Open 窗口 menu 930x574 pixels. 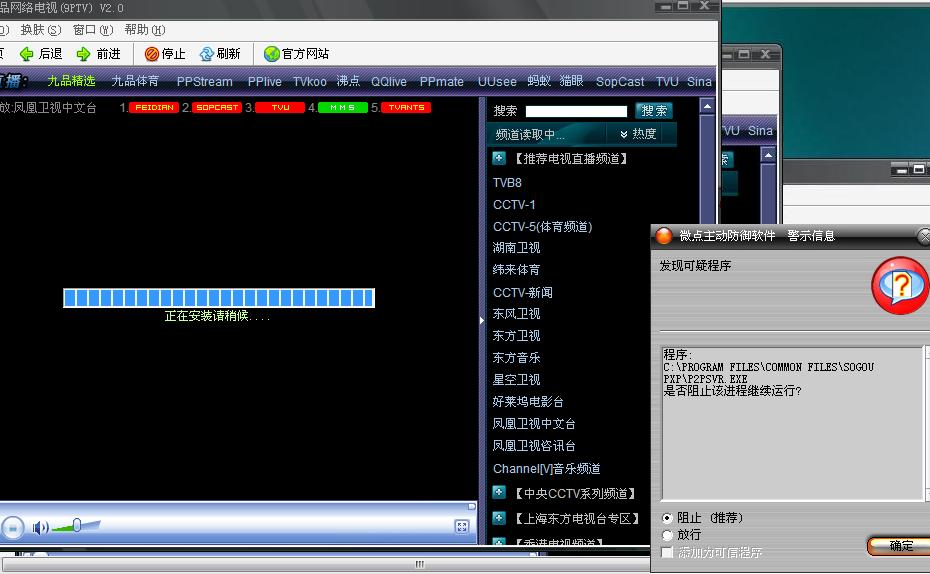coord(93,30)
